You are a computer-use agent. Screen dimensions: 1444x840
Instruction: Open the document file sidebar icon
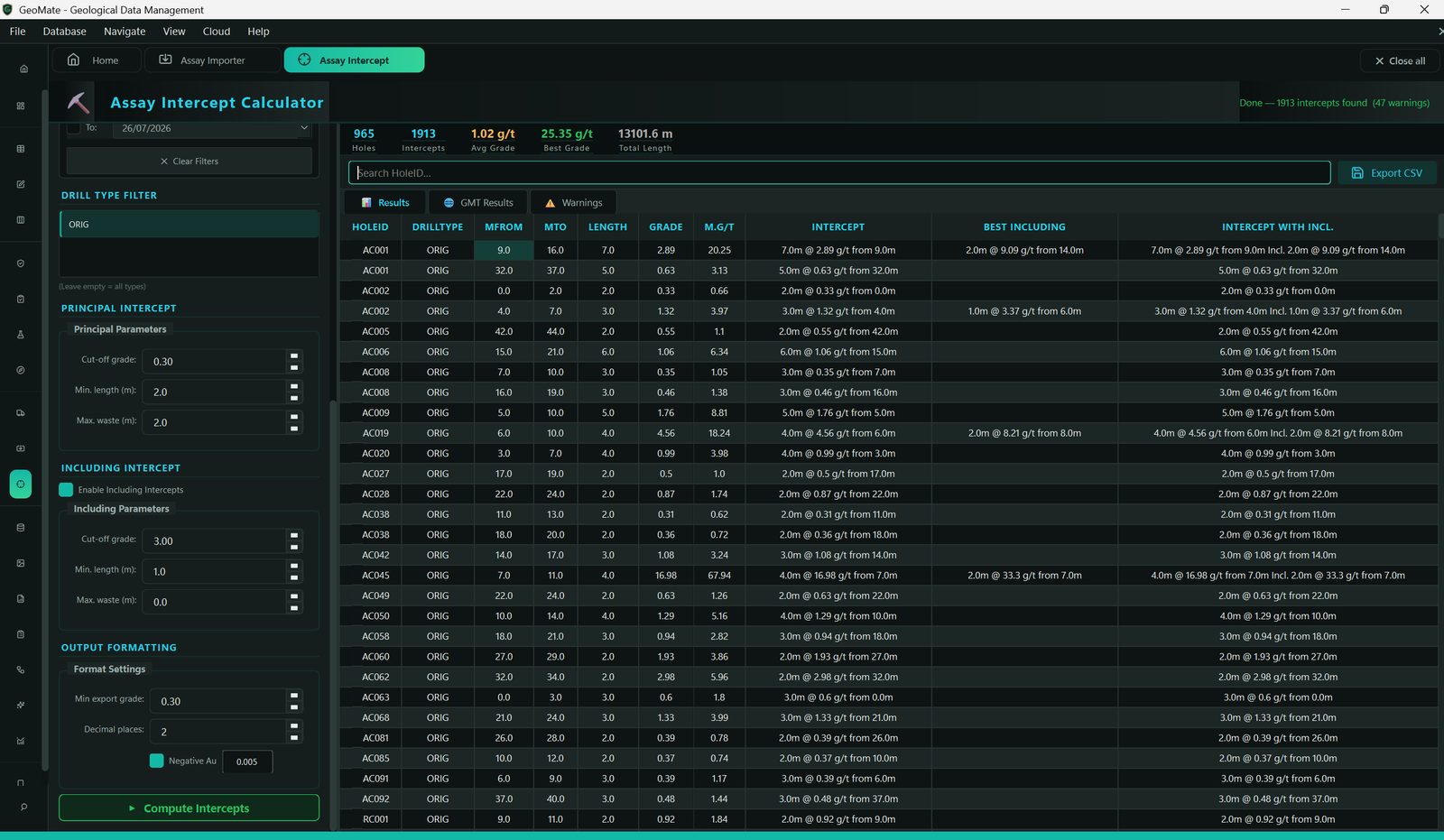tap(21, 598)
